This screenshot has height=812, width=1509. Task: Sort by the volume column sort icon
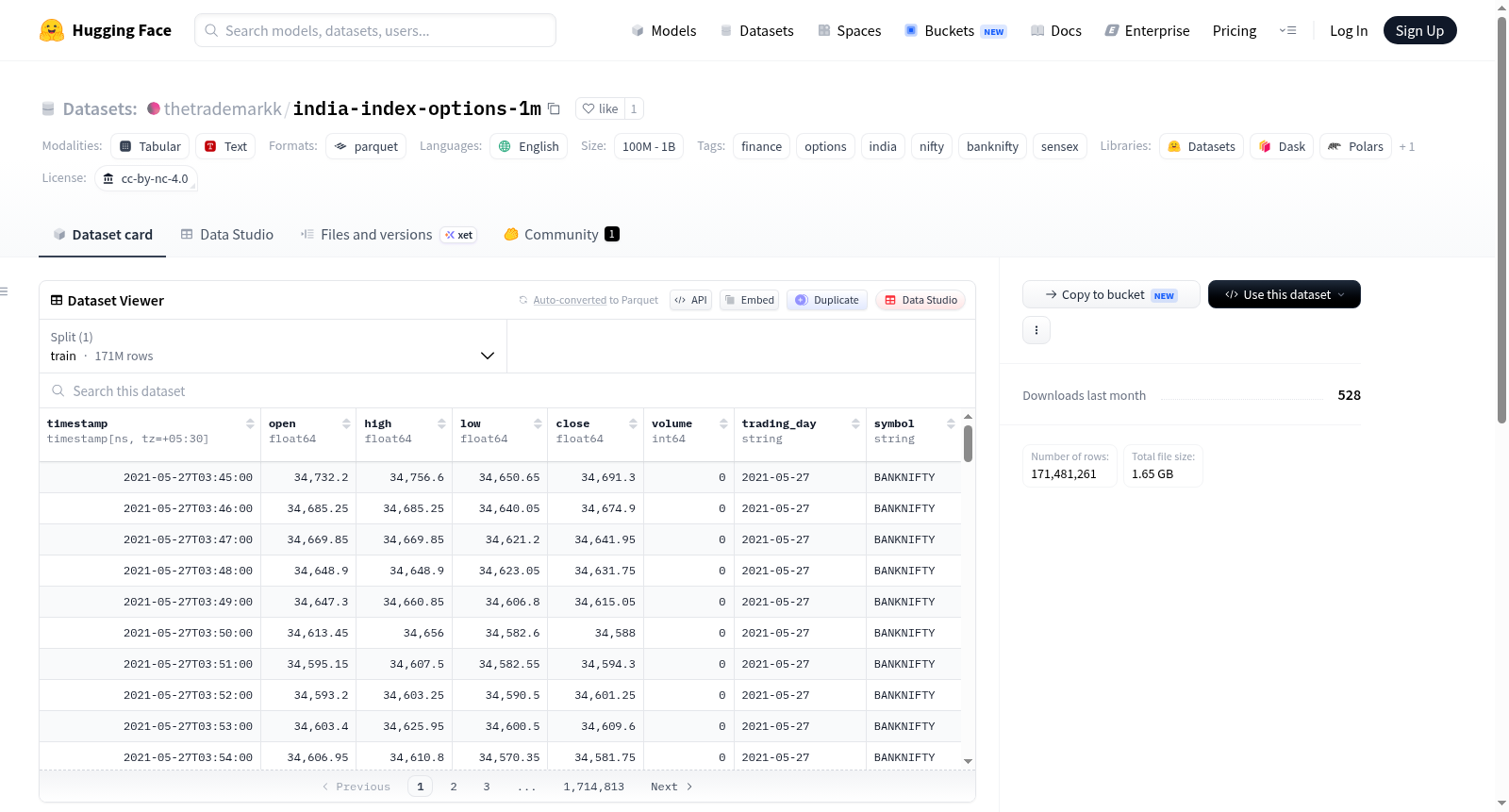click(723, 423)
